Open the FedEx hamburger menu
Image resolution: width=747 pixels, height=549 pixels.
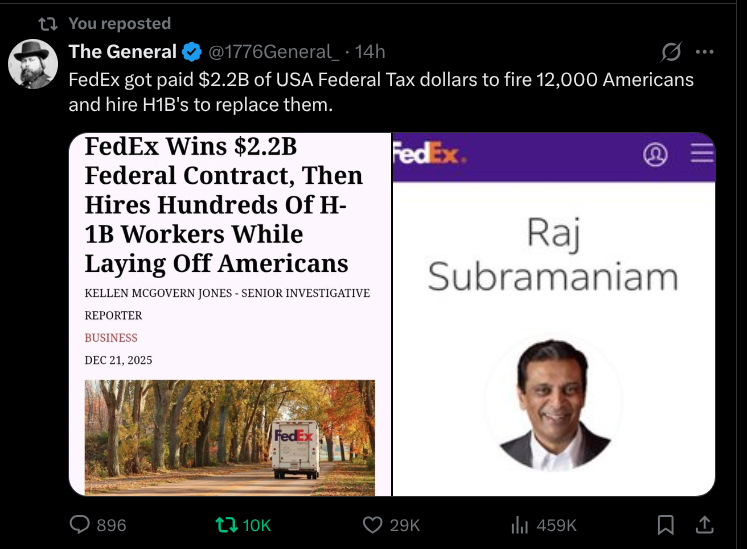(702, 153)
